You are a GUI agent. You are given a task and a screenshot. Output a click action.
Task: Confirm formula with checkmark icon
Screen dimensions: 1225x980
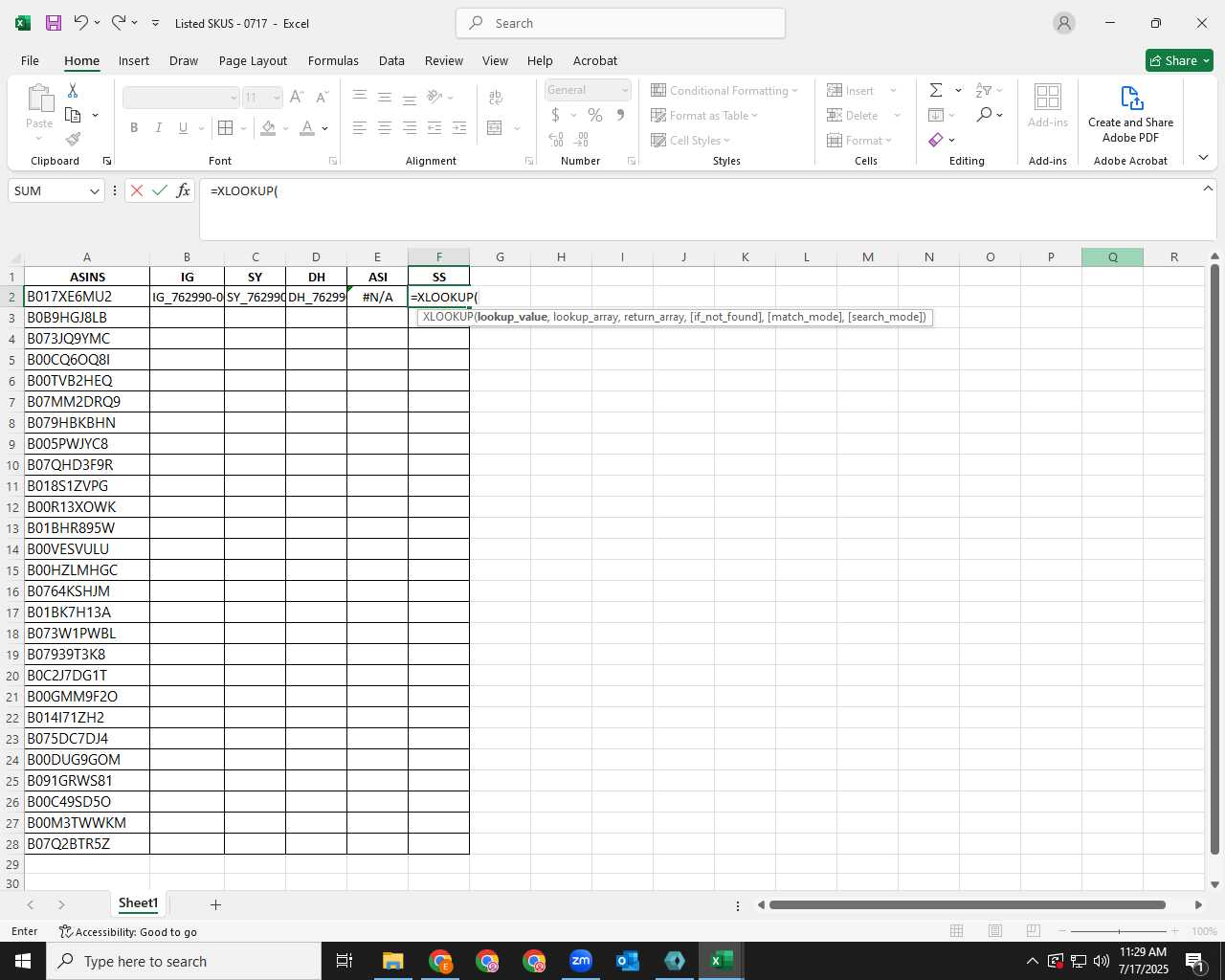[160, 190]
